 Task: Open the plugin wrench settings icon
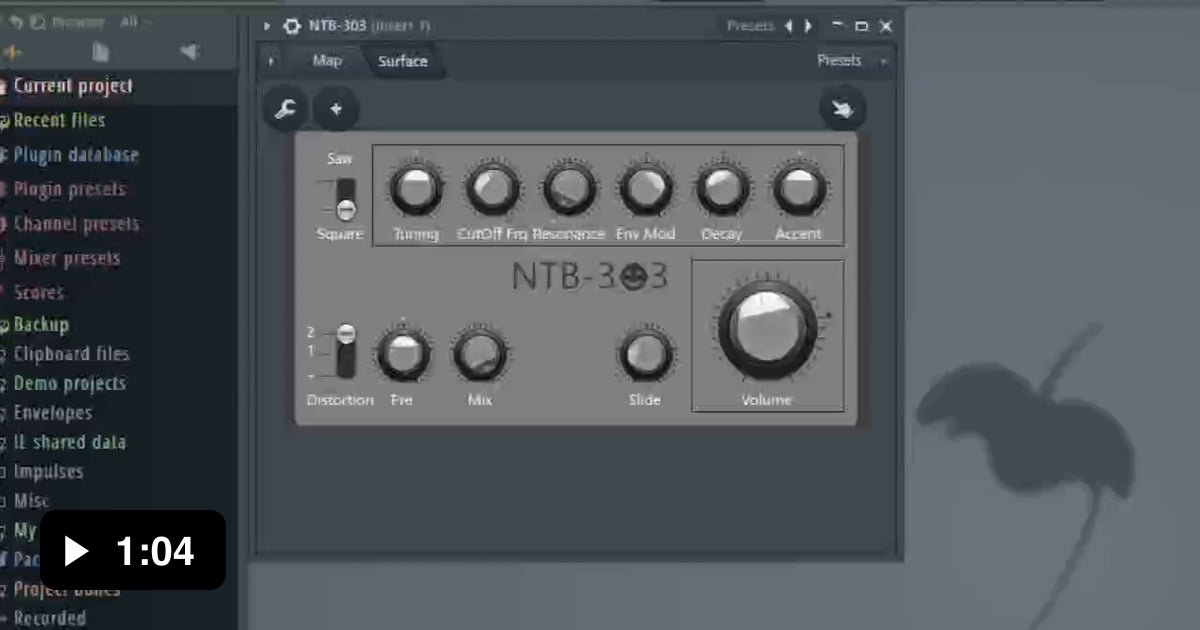[286, 108]
